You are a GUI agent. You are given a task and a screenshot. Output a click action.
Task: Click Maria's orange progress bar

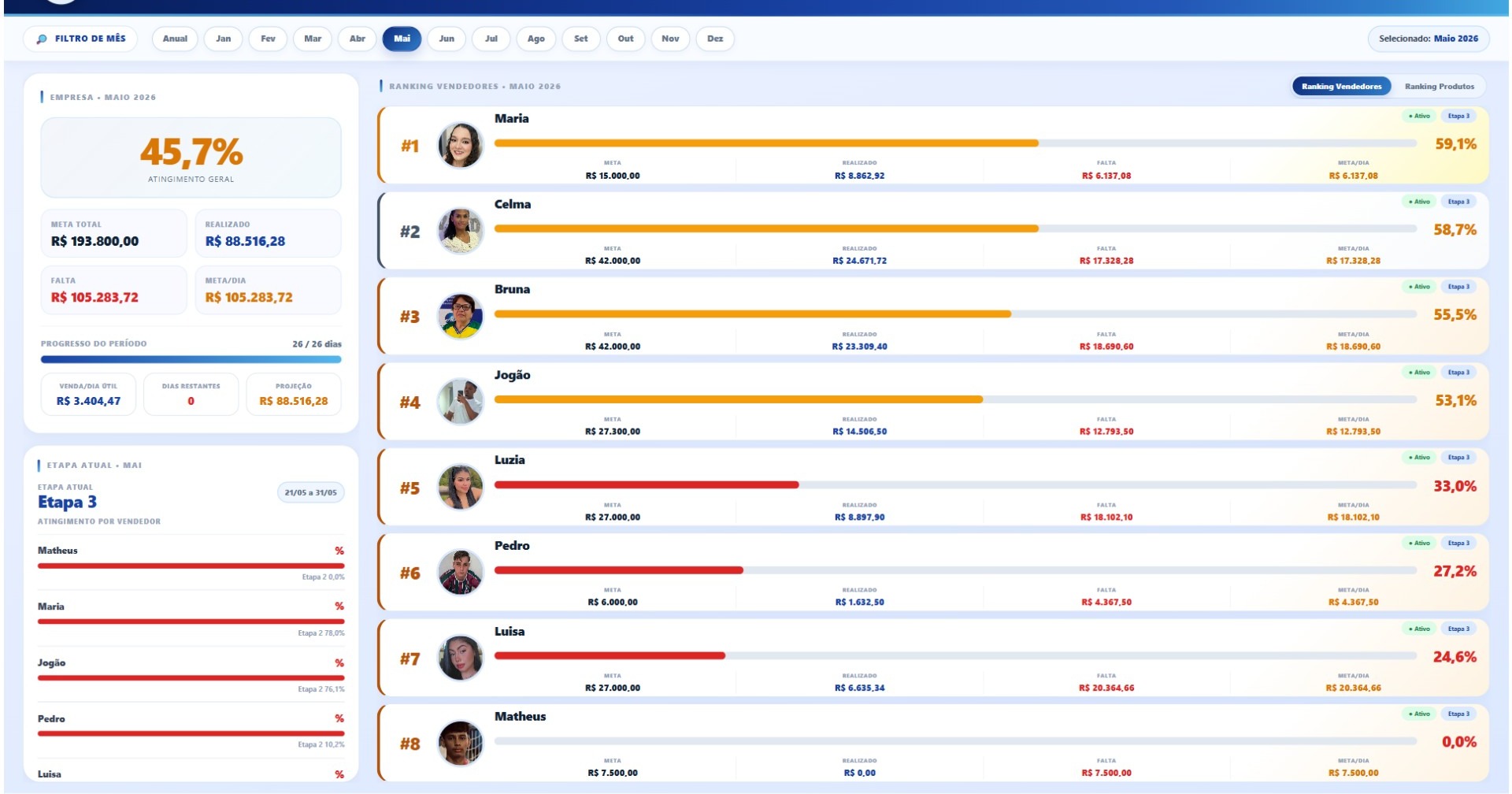[766, 143]
